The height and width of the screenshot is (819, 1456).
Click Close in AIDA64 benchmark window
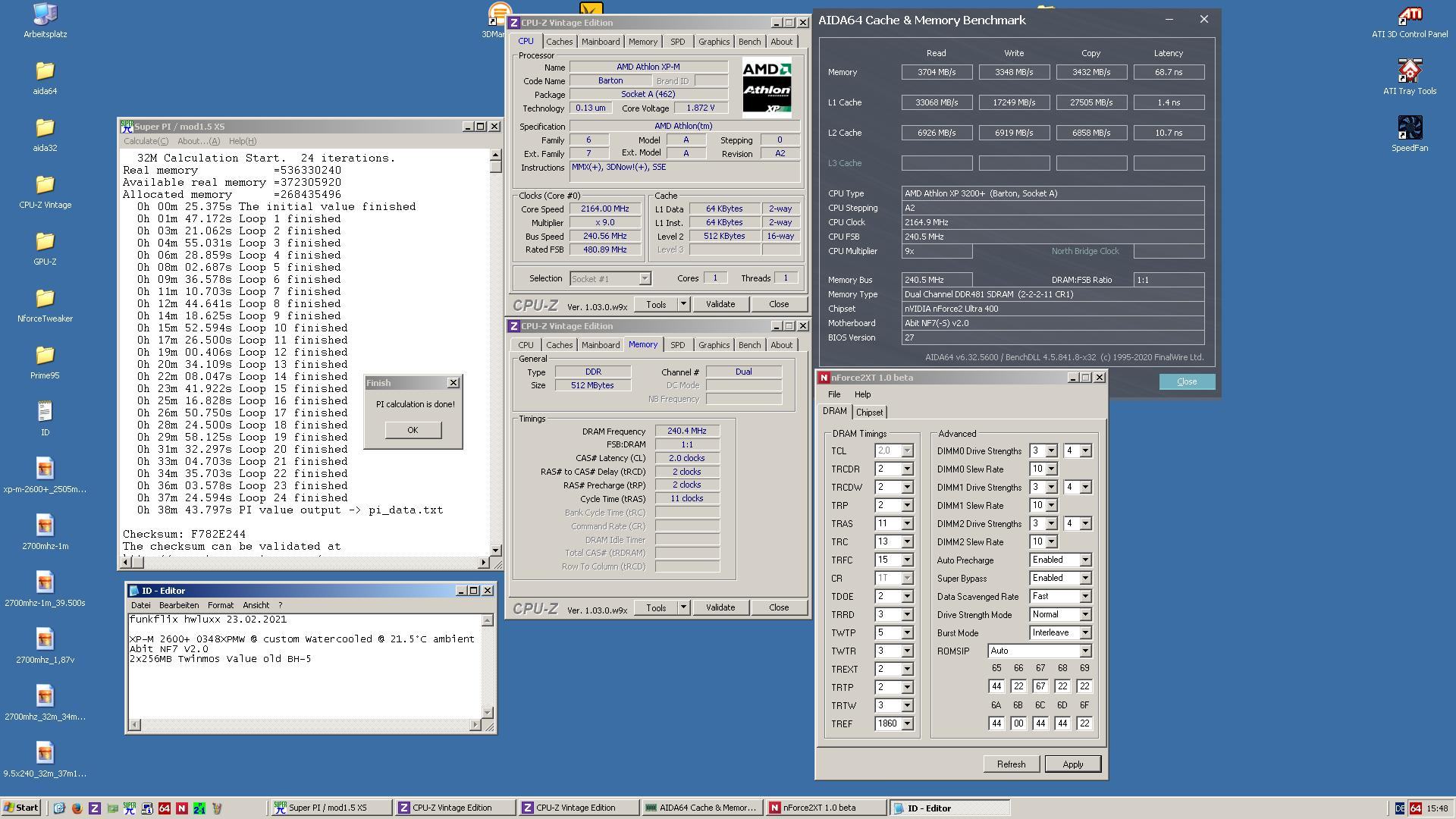1187,381
